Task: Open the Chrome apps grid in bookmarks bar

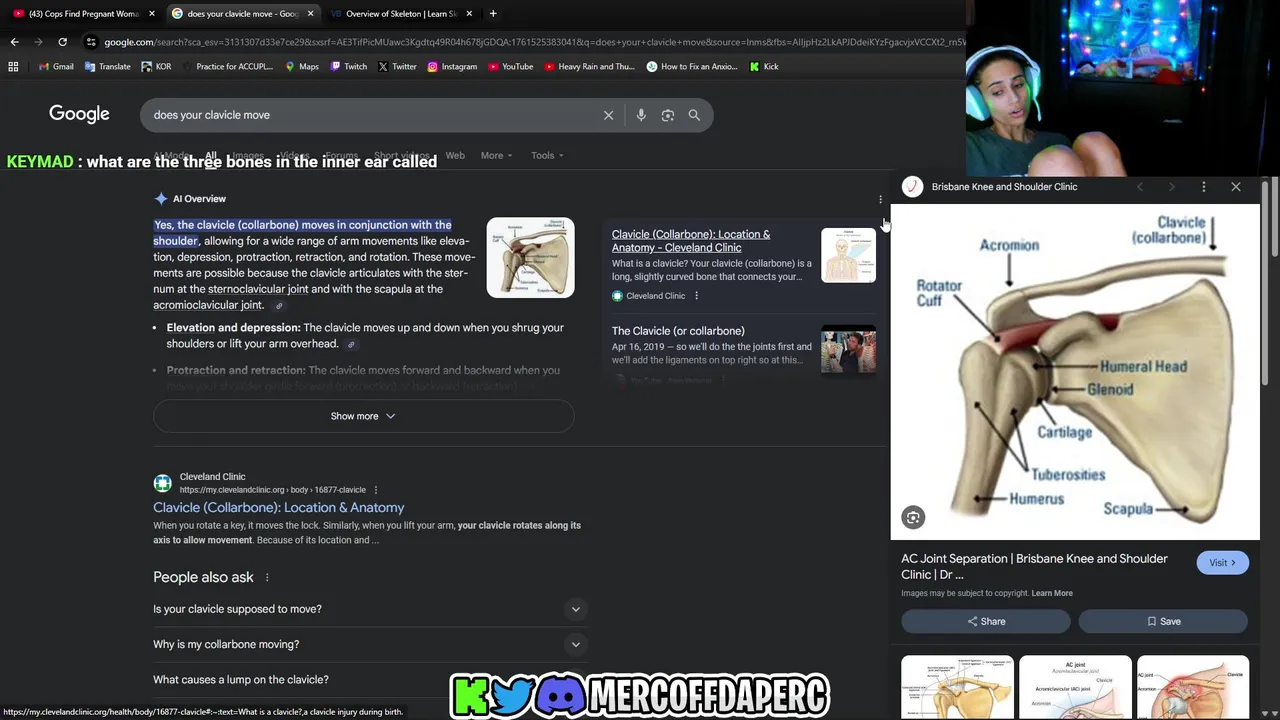Action: click(x=13, y=67)
